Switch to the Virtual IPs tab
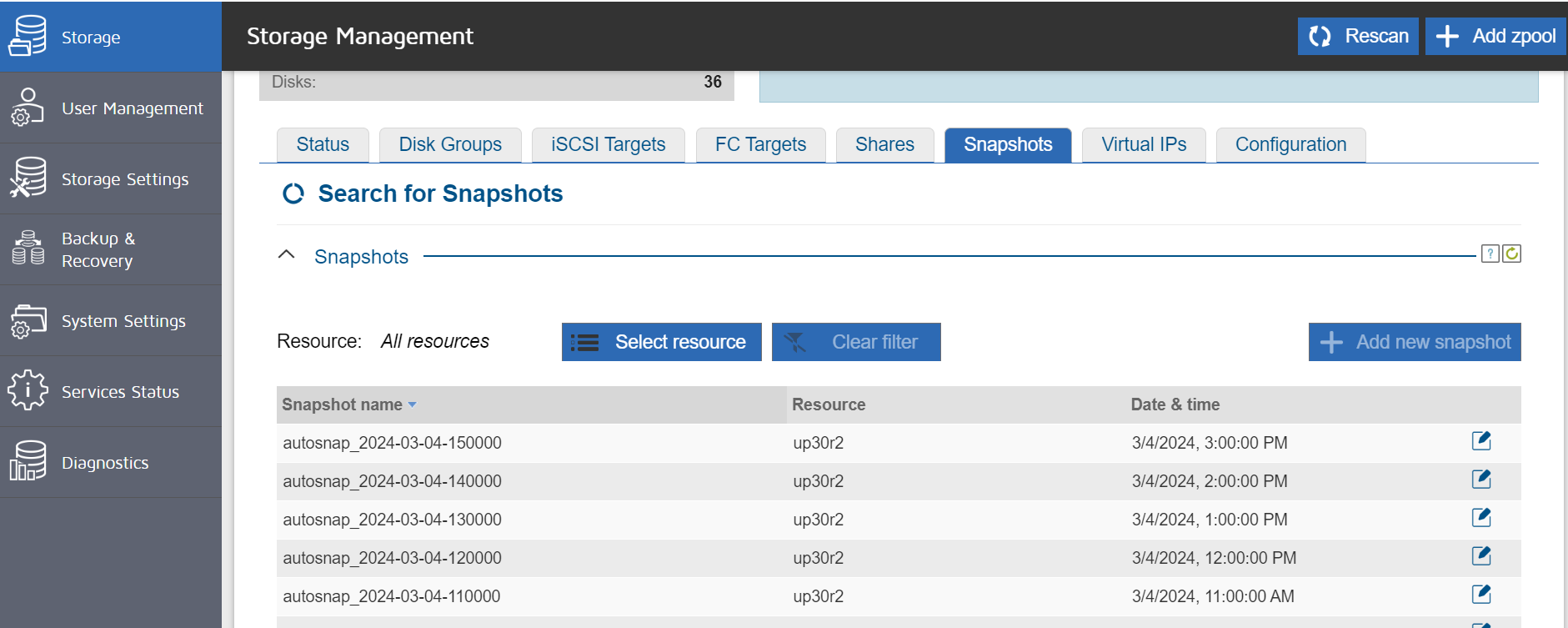The image size is (1568, 628). tap(1144, 145)
